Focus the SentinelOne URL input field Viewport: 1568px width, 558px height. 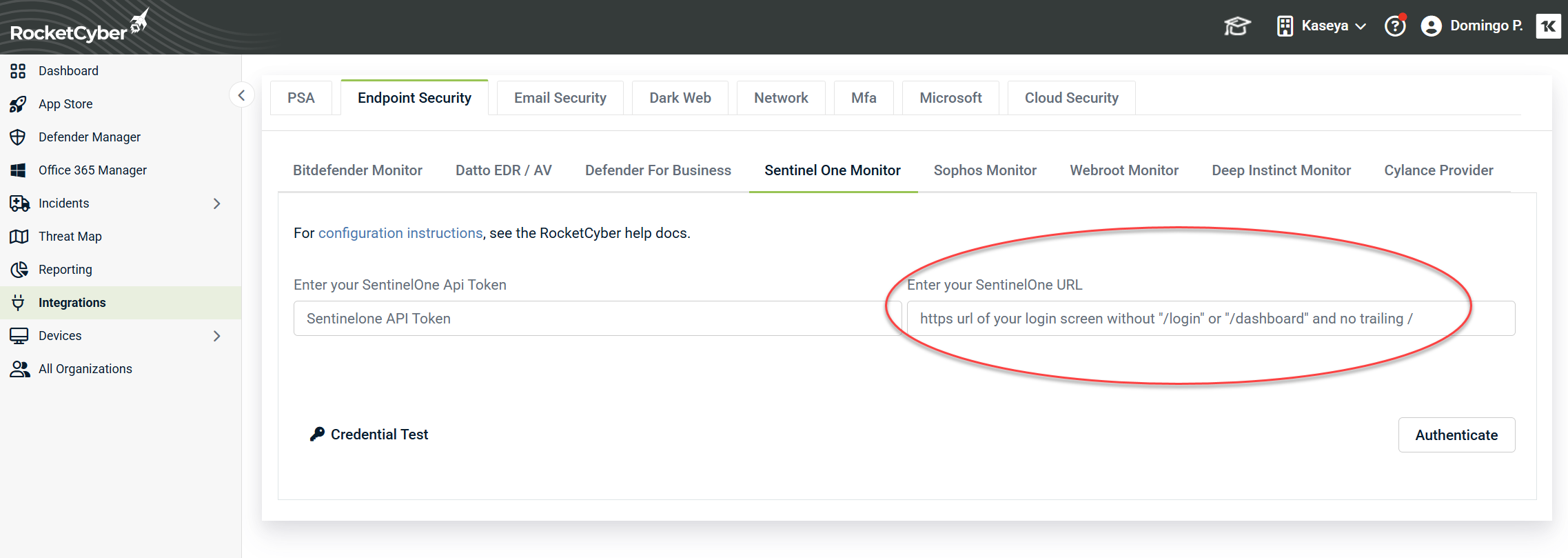pos(1210,319)
